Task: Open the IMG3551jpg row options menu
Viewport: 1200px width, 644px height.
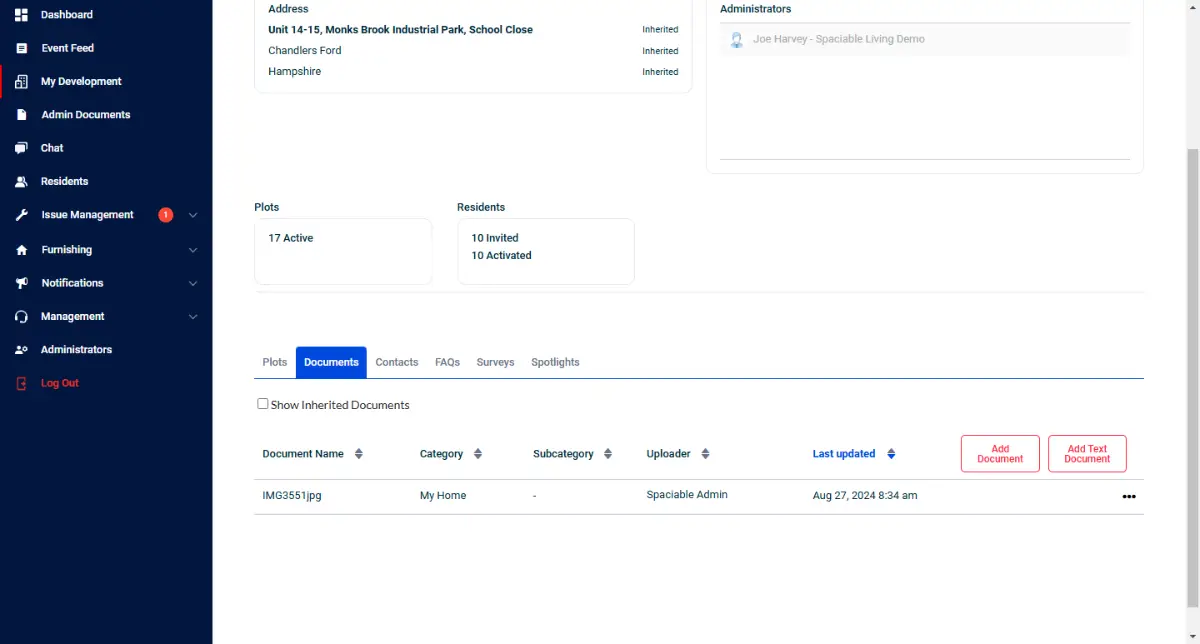Action: [1129, 496]
